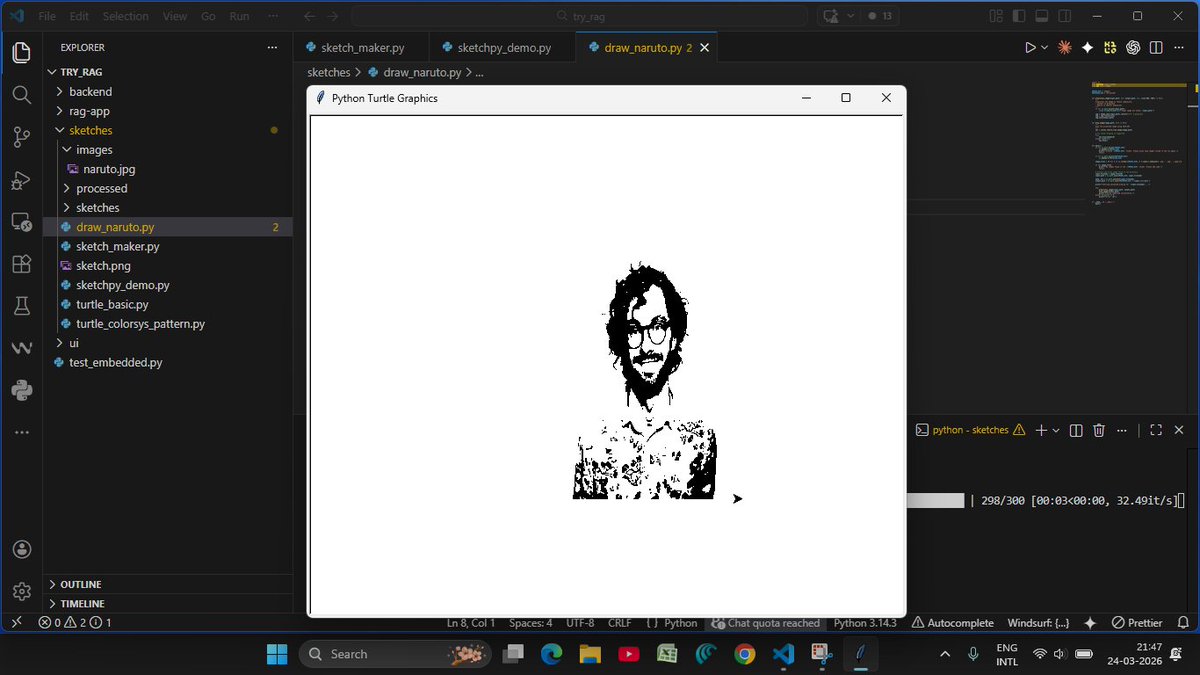1200x675 pixels.
Task: Open the Extensions view
Action: pos(21,264)
